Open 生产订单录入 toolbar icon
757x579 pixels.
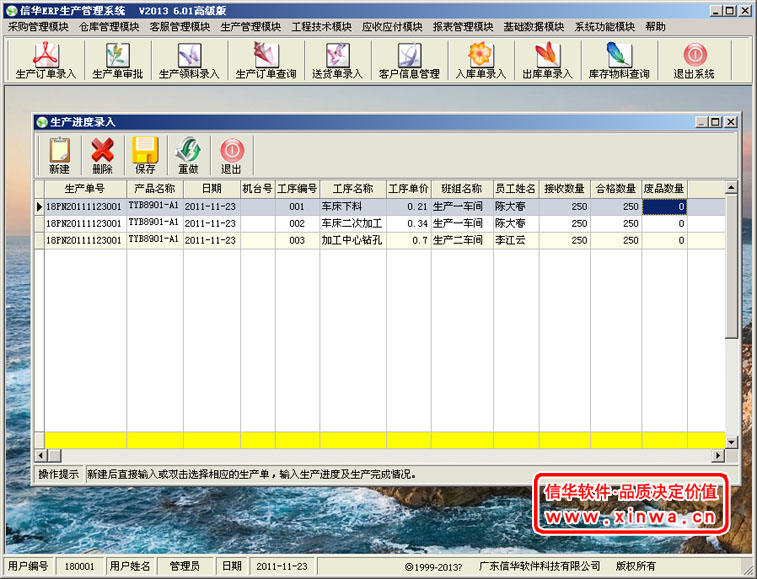point(46,60)
